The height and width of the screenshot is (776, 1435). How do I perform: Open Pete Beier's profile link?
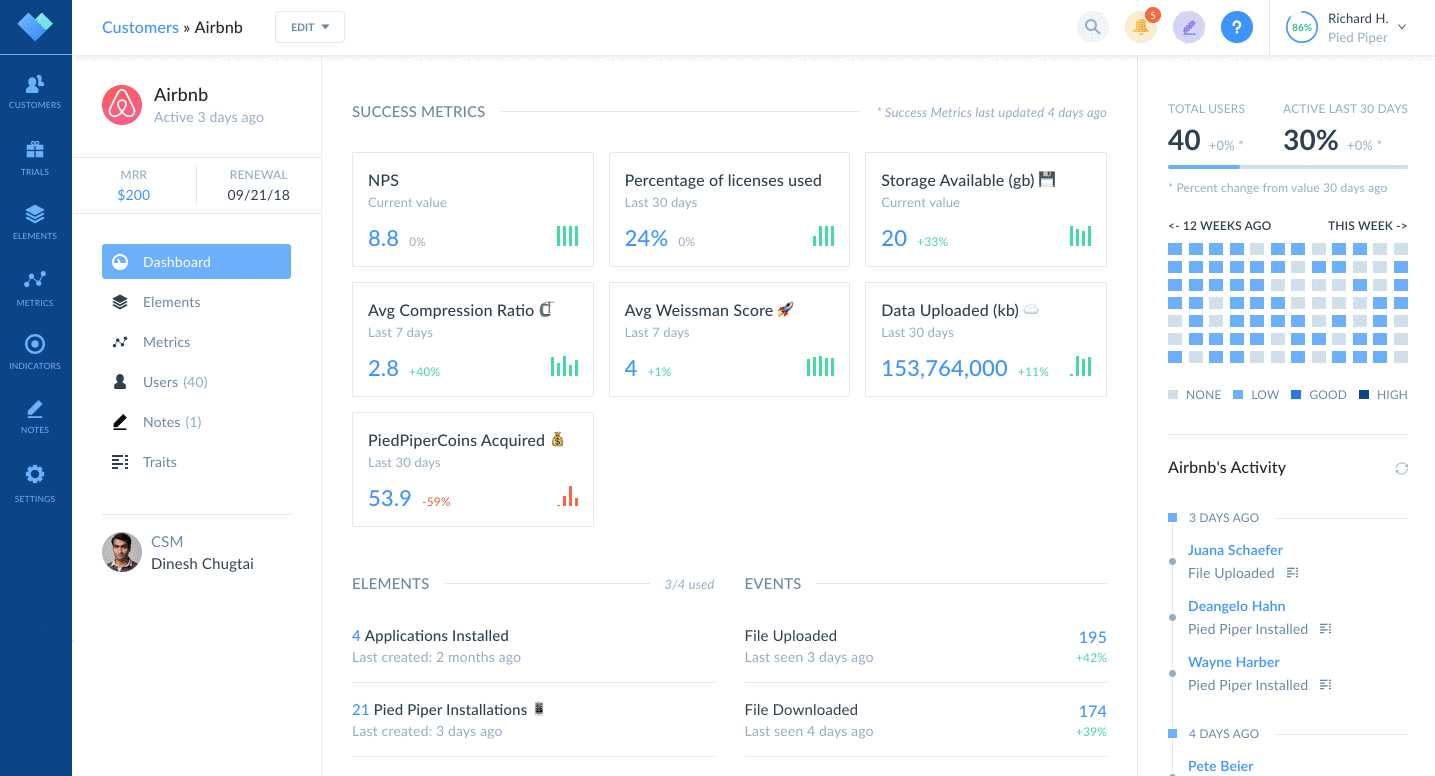click(x=1220, y=766)
